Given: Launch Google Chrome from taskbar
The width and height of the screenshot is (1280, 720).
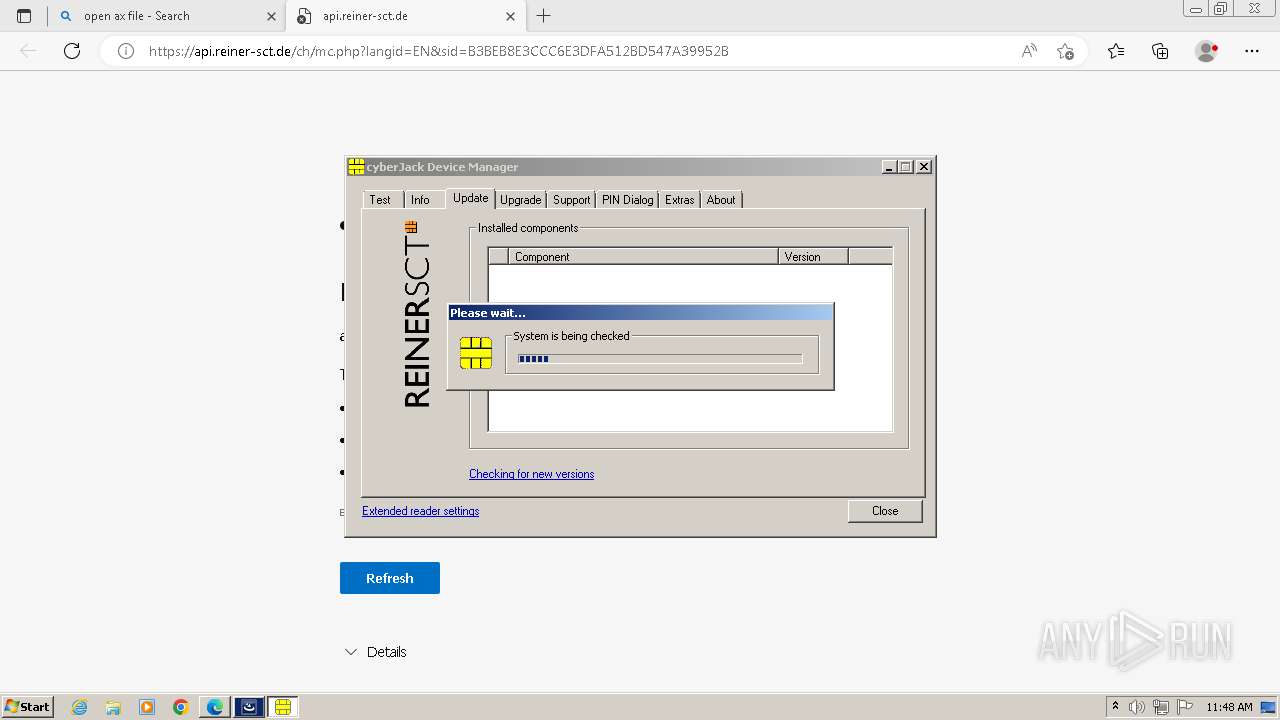Looking at the screenshot, I should coord(181,707).
